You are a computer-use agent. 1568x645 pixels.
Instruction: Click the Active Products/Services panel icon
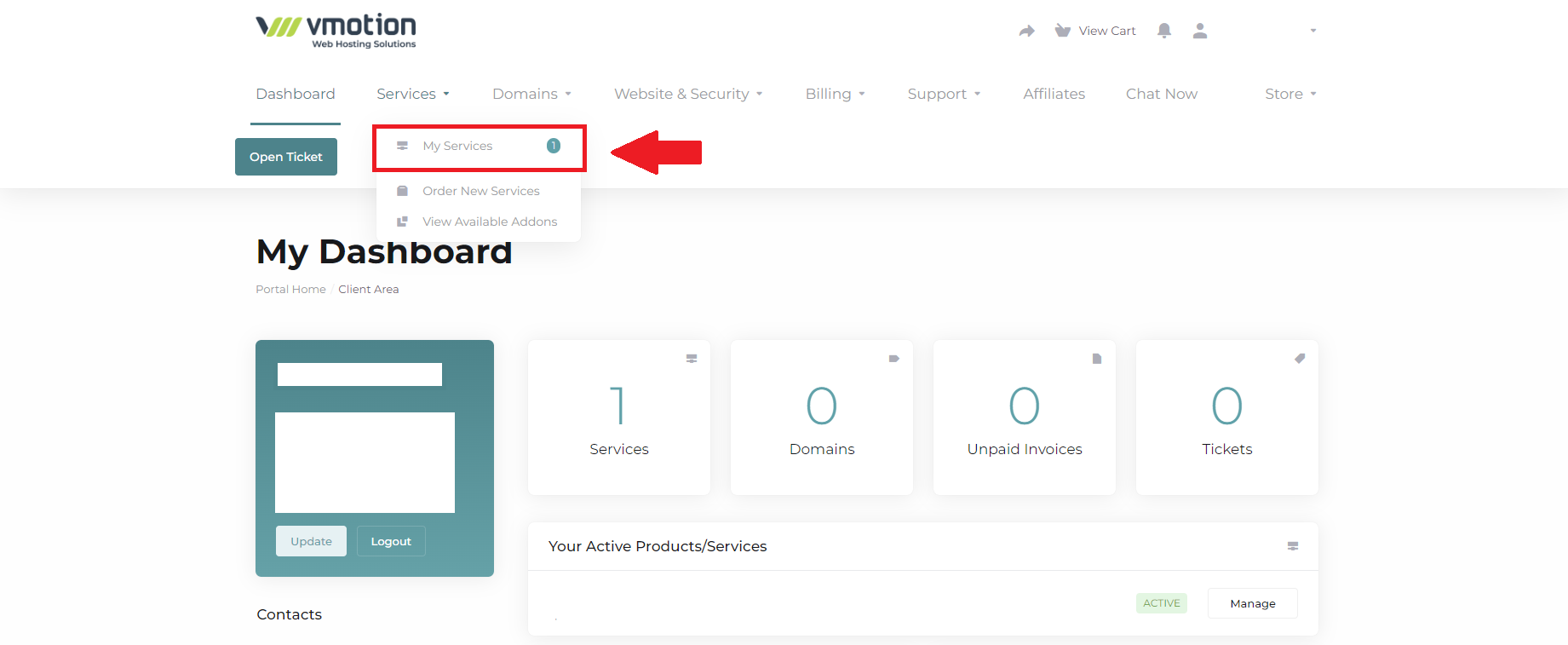tap(1293, 546)
